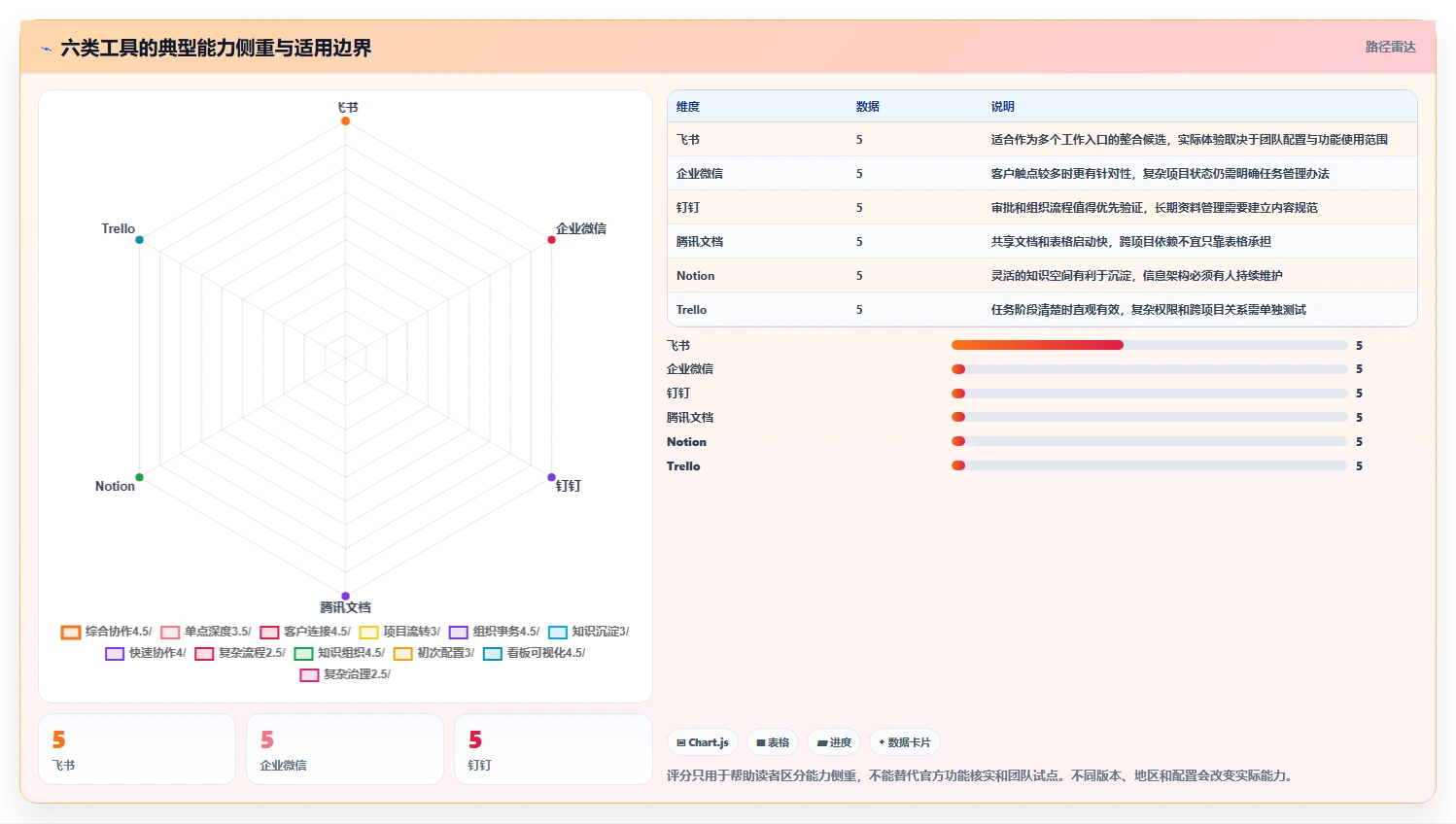Click the Trello description about 任务阶段
This screenshot has height=824, width=1456.
click(1148, 310)
